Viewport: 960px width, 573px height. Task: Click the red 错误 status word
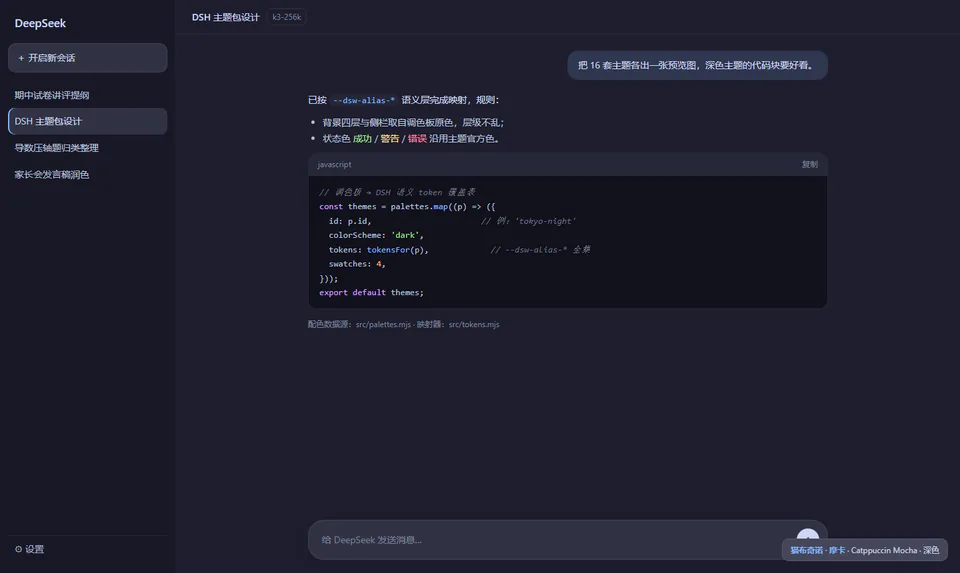[417, 139]
